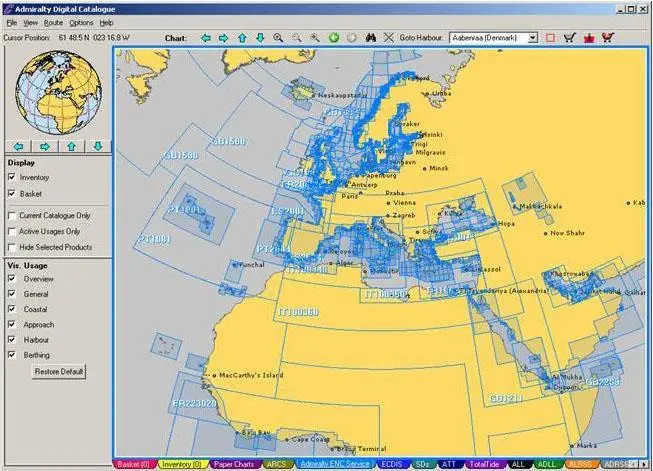Click the greyed zoom-out magnifier icon
653x471 pixels.
(297, 38)
